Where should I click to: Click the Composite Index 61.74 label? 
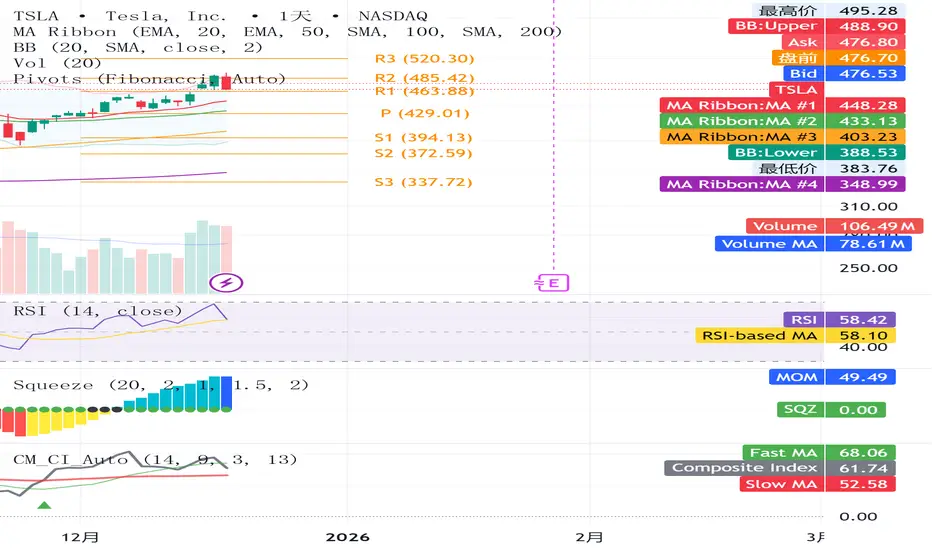780,468
